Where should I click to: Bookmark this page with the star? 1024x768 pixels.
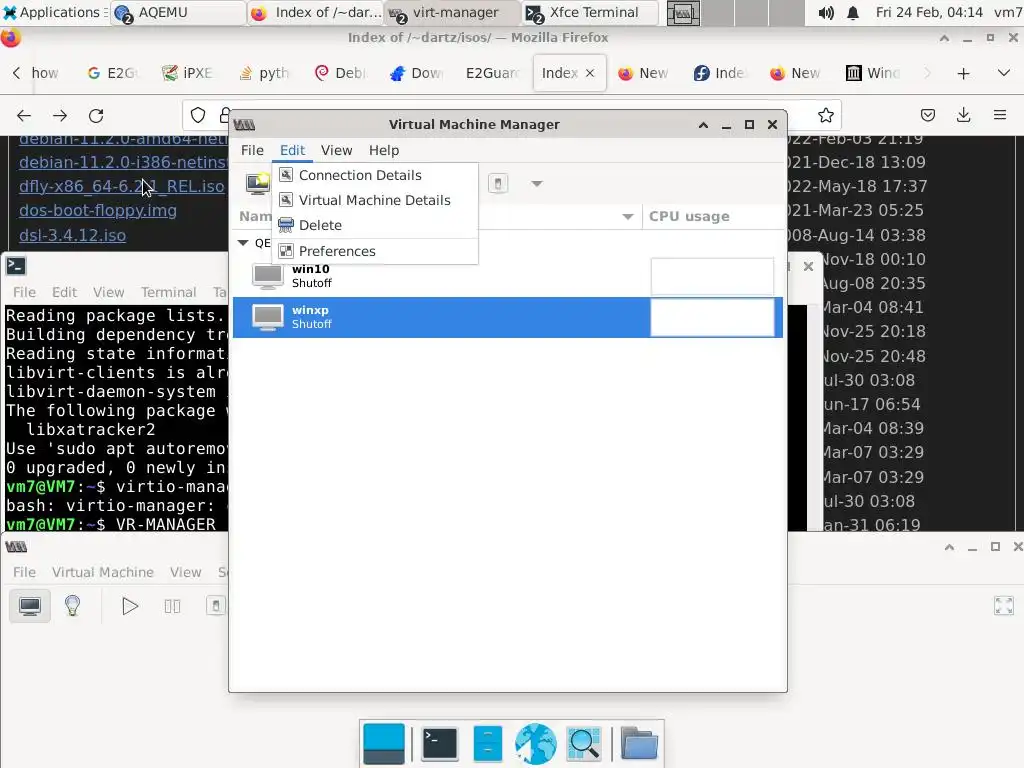coord(825,116)
